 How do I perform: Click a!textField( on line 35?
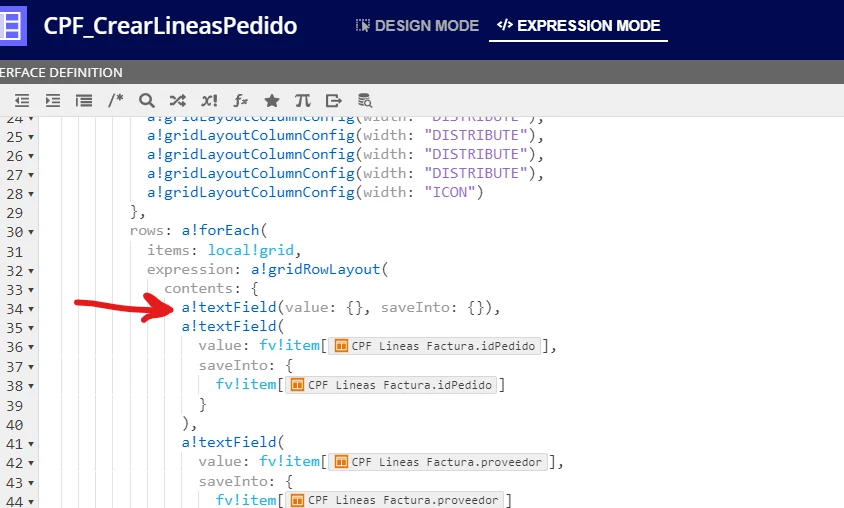click(x=233, y=326)
